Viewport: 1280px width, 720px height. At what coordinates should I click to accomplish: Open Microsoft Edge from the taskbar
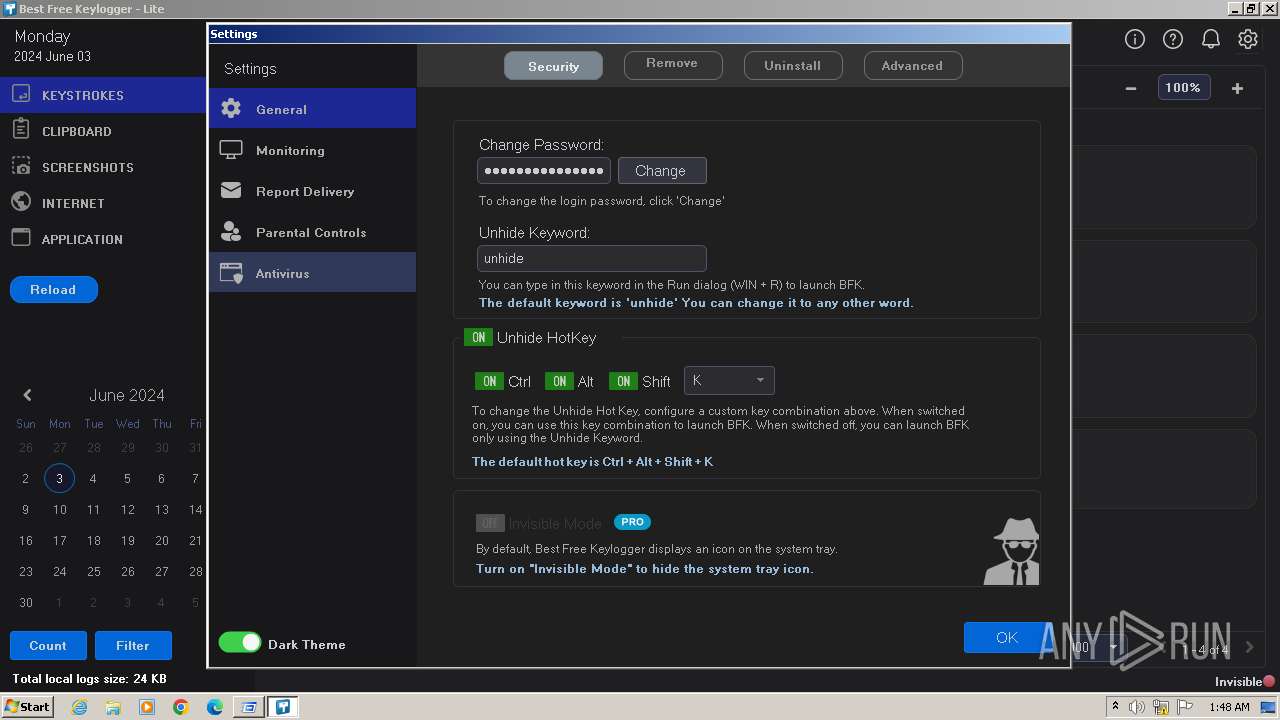pyautogui.click(x=215, y=707)
